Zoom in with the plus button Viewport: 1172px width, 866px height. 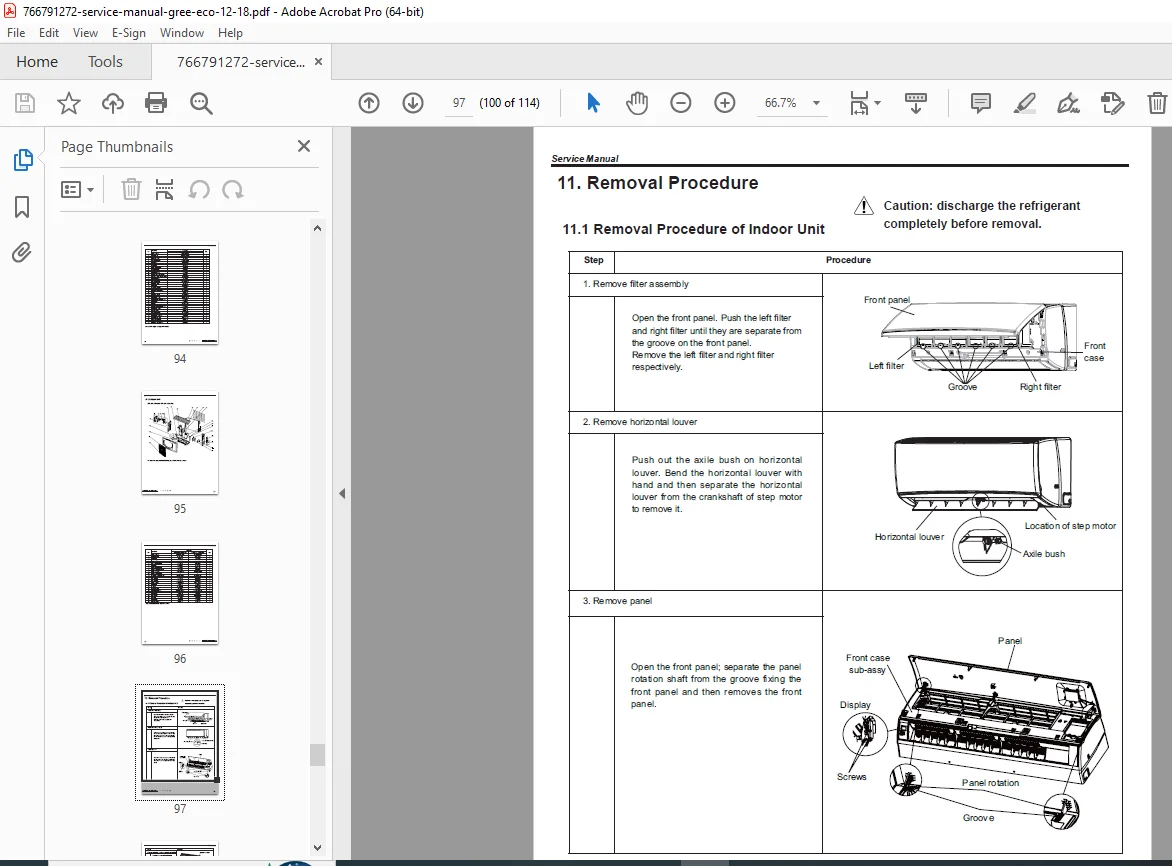click(x=725, y=103)
